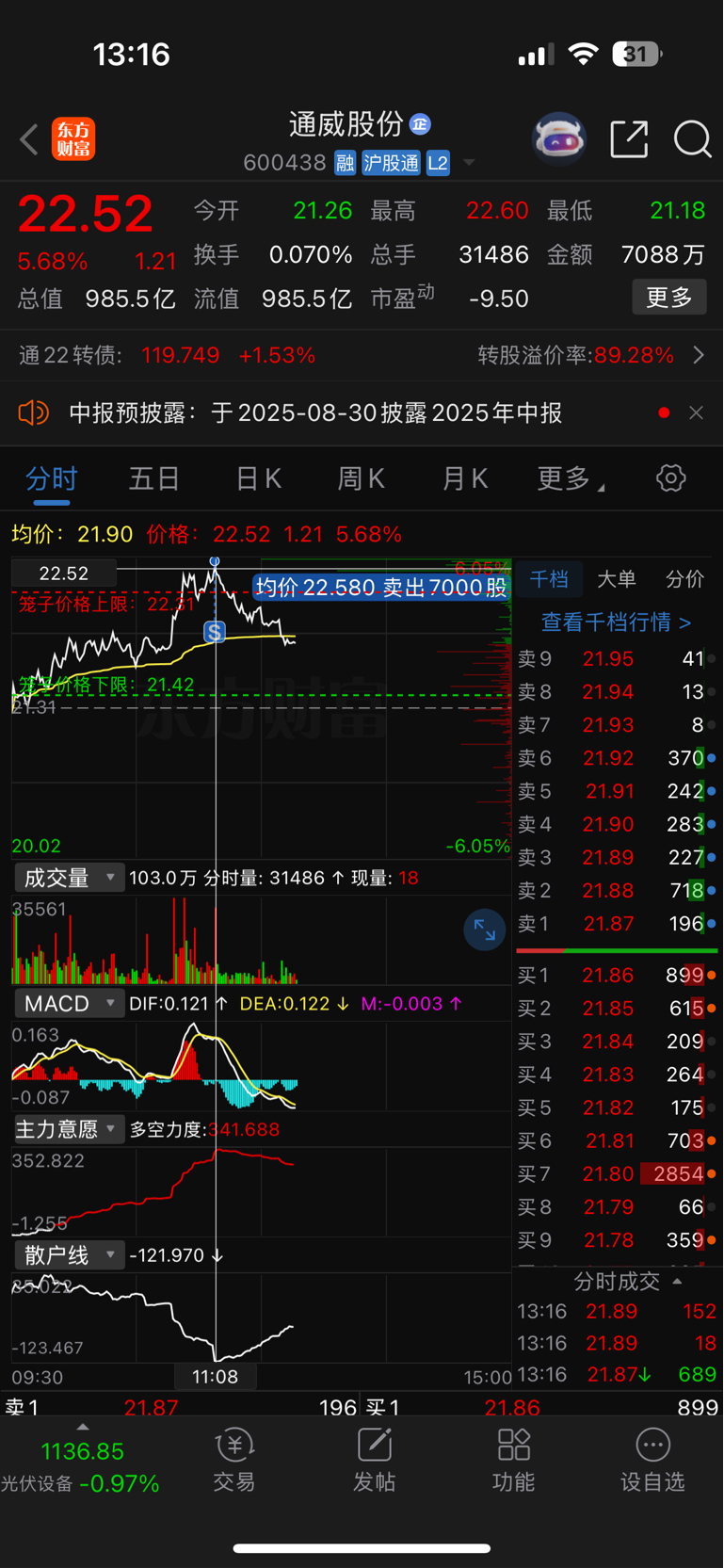The image size is (724, 1568).
Task: Dismiss the announcement with the X
Action: tap(696, 412)
